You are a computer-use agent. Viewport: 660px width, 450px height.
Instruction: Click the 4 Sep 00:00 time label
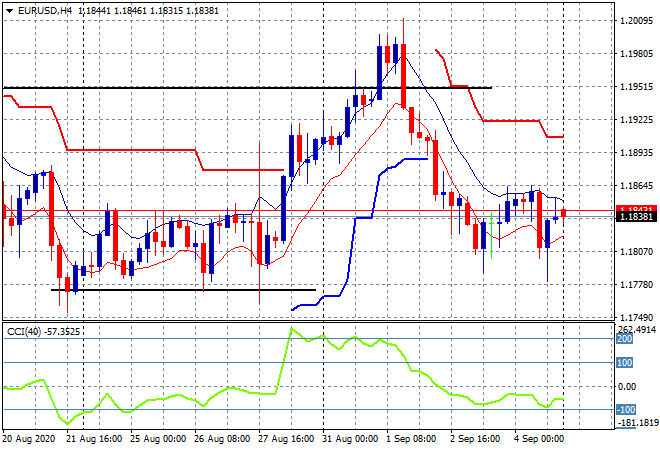539,439
